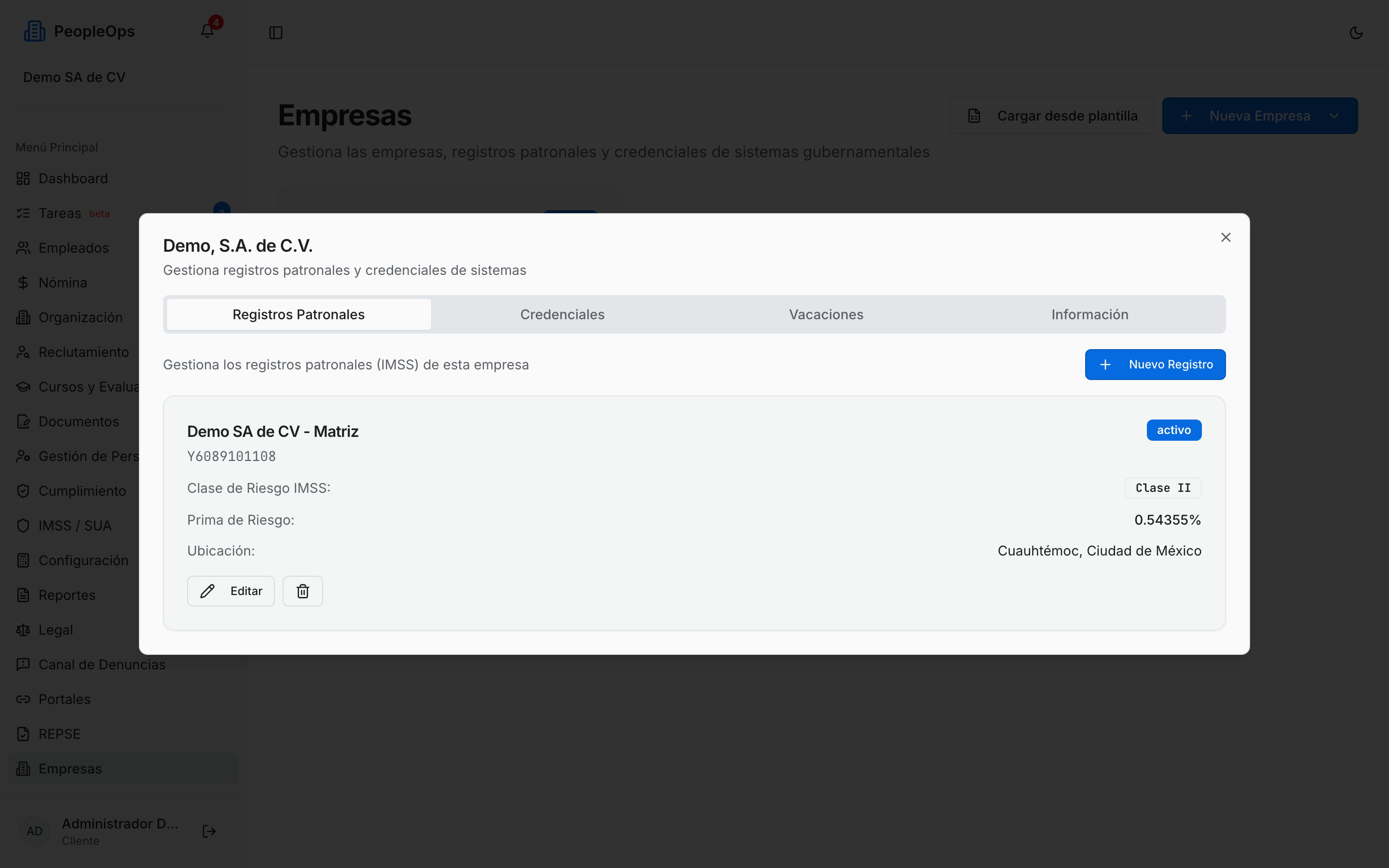The height and width of the screenshot is (868, 1389).
Task: Open Nómina in the sidebar
Action: pyautogui.click(x=123, y=283)
